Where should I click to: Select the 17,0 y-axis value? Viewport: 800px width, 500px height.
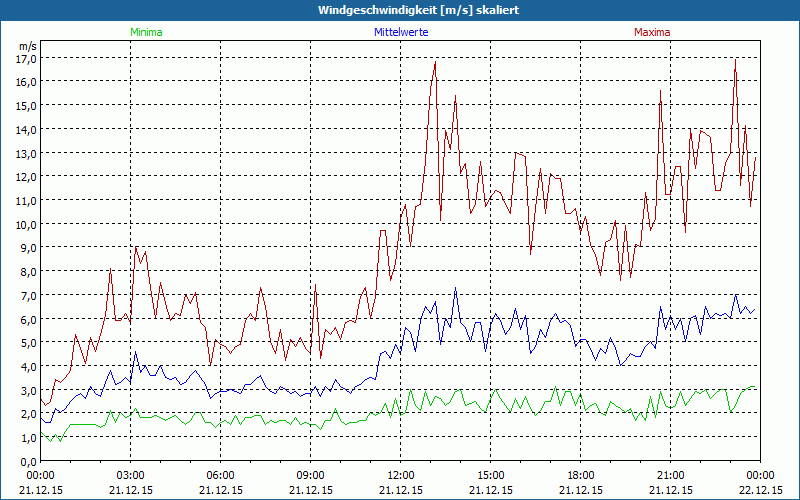(26, 58)
